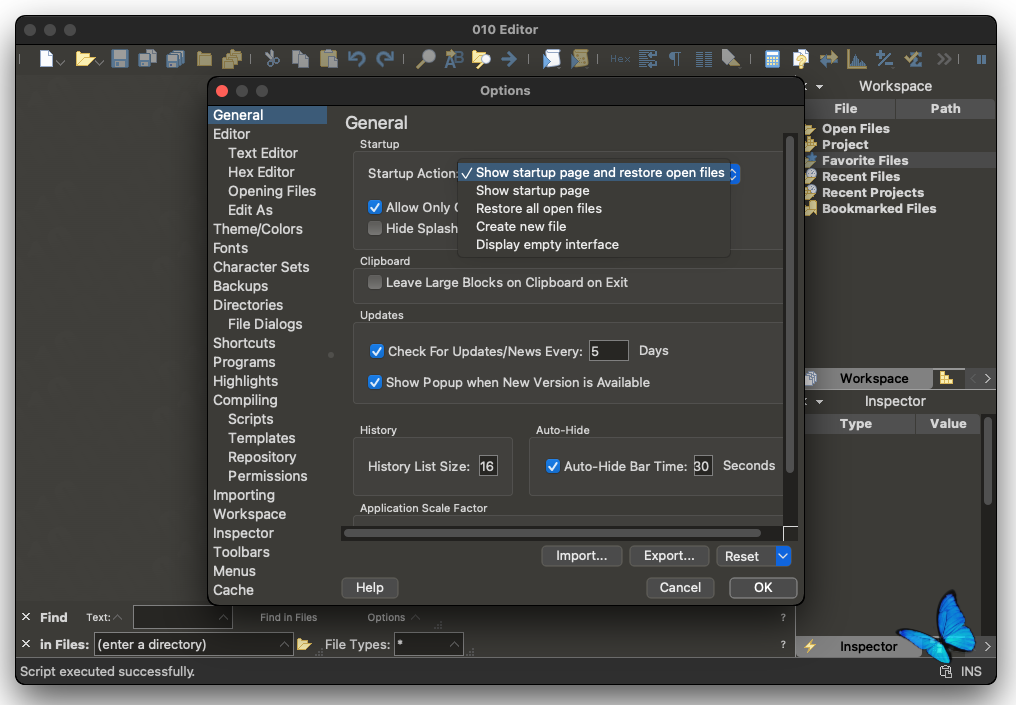Expand the toolbar overflow chevrons
This screenshot has width=1016, height=705.
[x=943, y=59]
